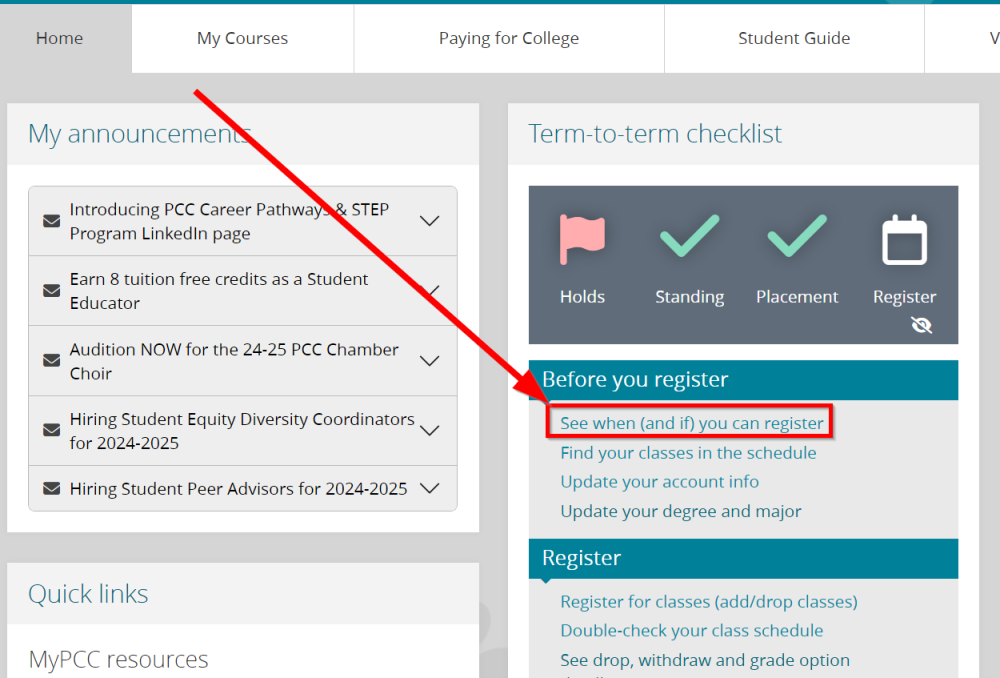The image size is (1000, 678).
Task: Click the envelope icon next to Student Peer Advisors
Action: (x=52, y=488)
